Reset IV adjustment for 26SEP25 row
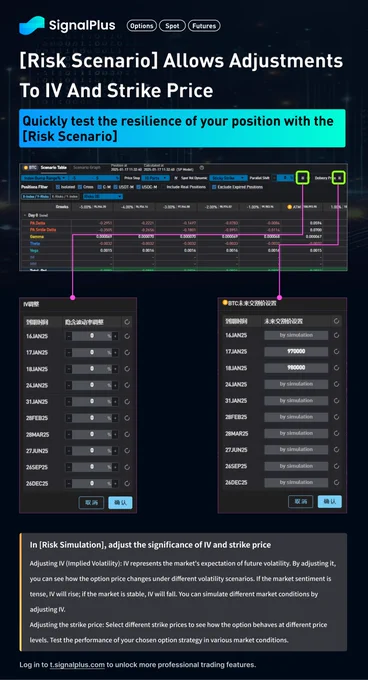Viewport: 368px width, 680px height. 127,468
